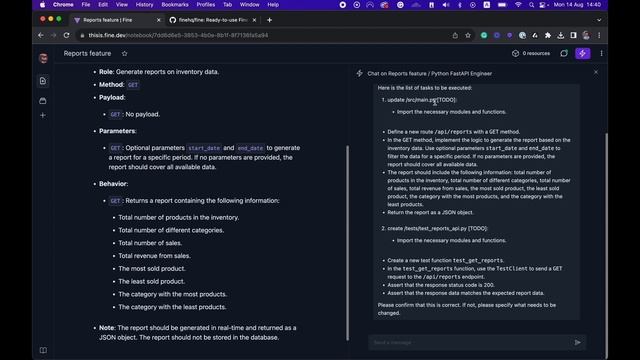This screenshot has width=640, height=360.
Task: Reload the current page
Action: coord(67,36)
